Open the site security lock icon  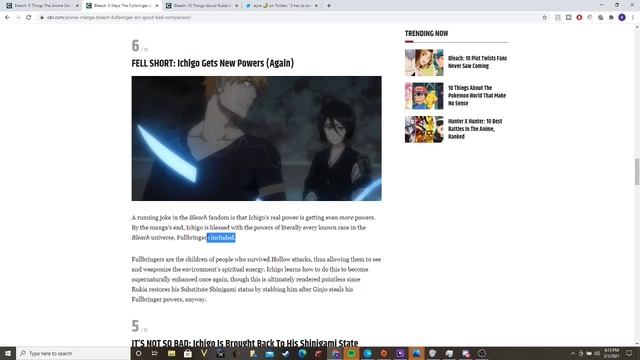click(42, 18)
